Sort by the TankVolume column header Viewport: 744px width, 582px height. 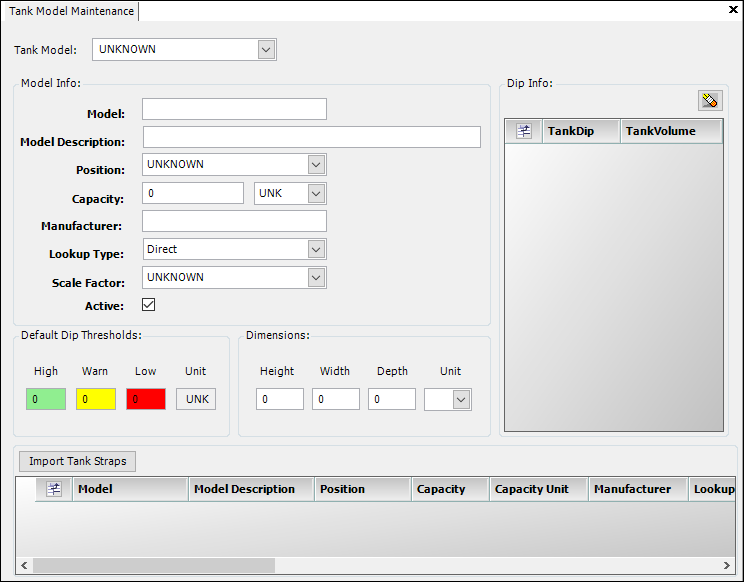pos(670,131)
